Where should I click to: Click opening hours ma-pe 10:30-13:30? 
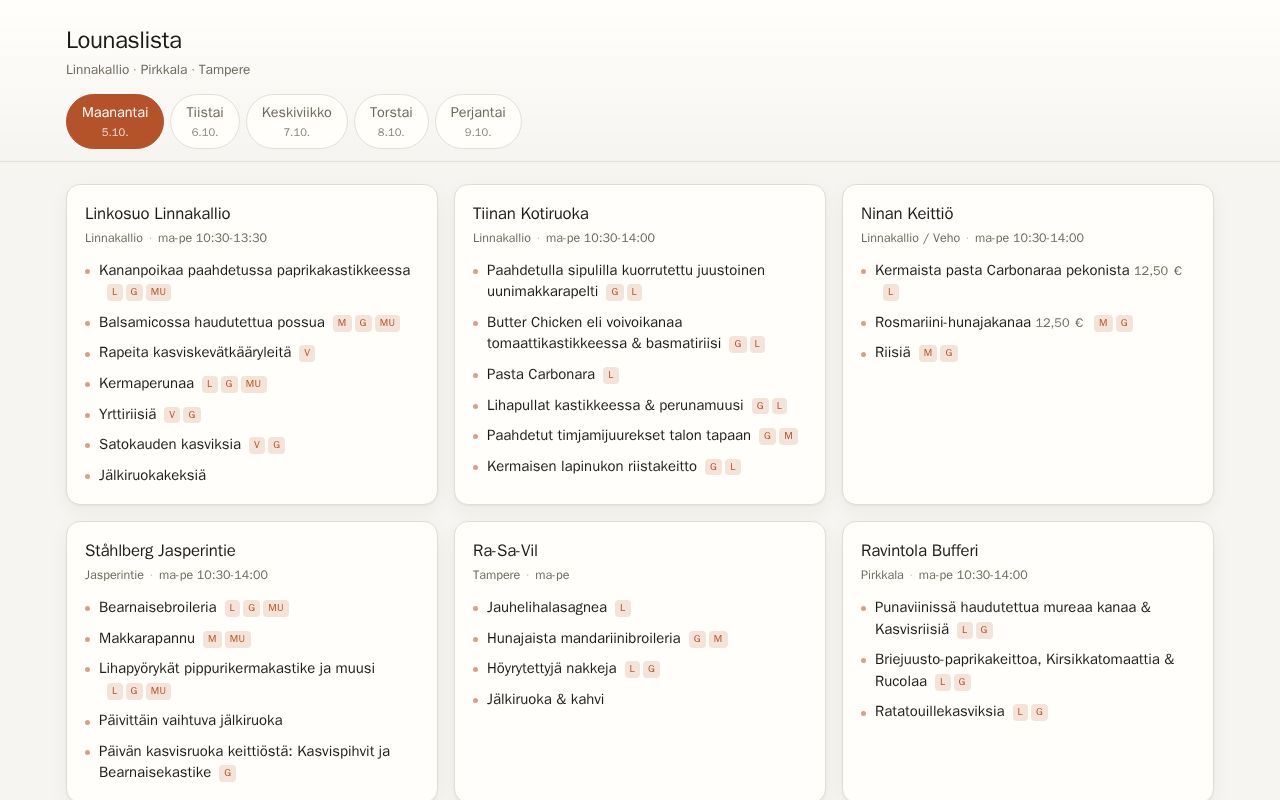[x=212, y=238]
